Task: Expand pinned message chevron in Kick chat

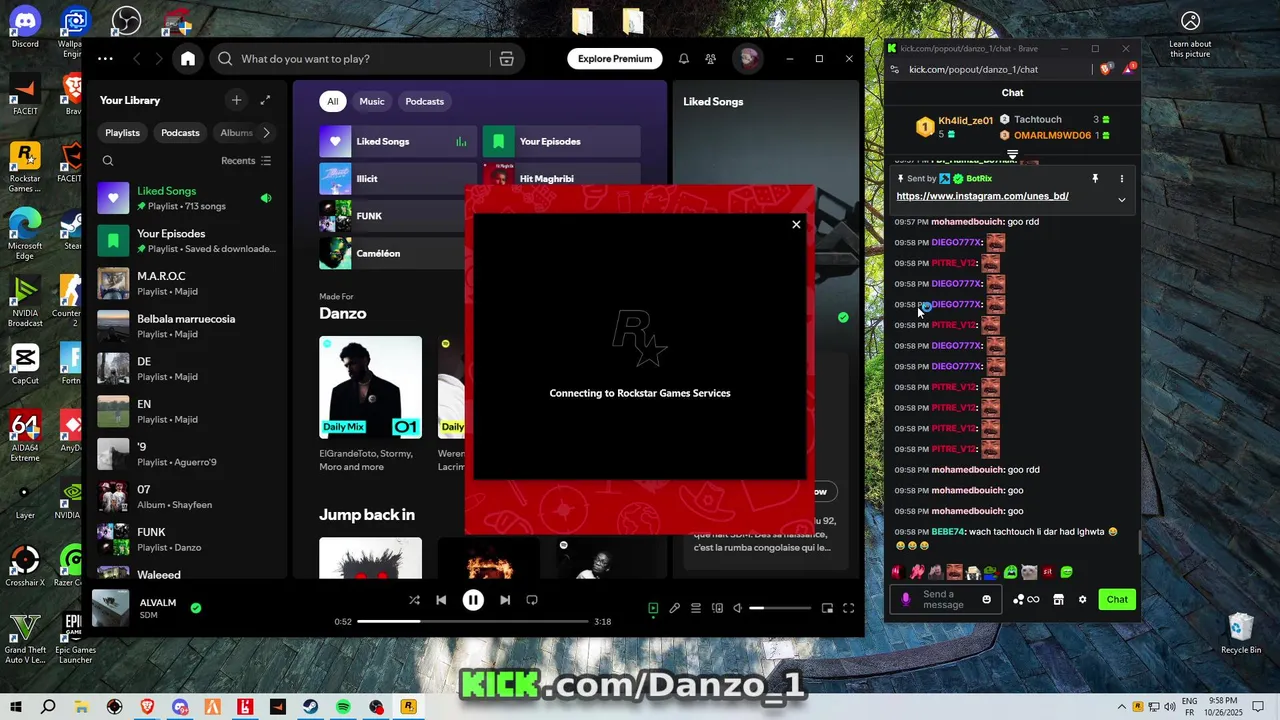Action: 1121,200
